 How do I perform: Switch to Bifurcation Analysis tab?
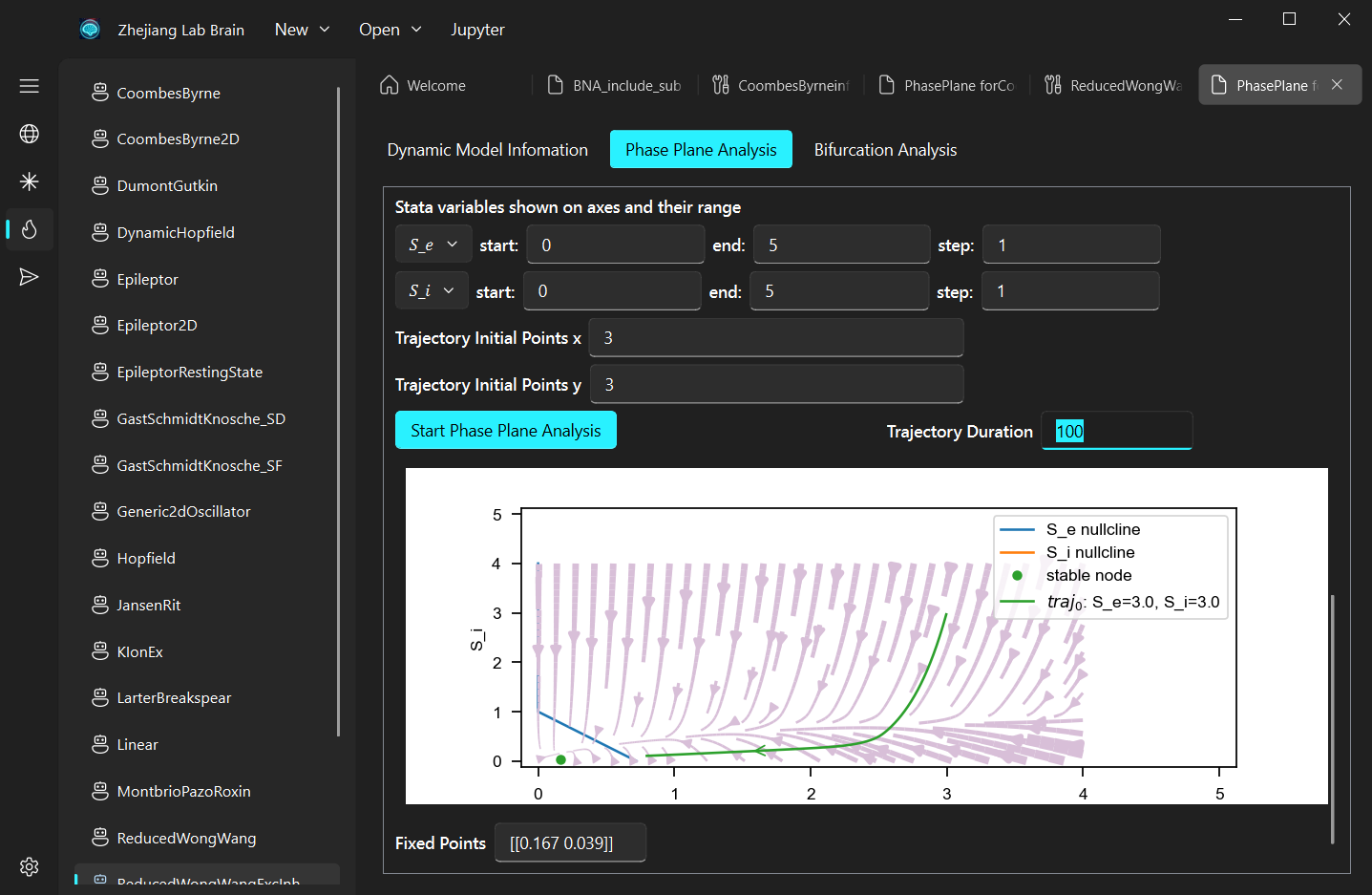pyautogui.click(x=885, y=150)
